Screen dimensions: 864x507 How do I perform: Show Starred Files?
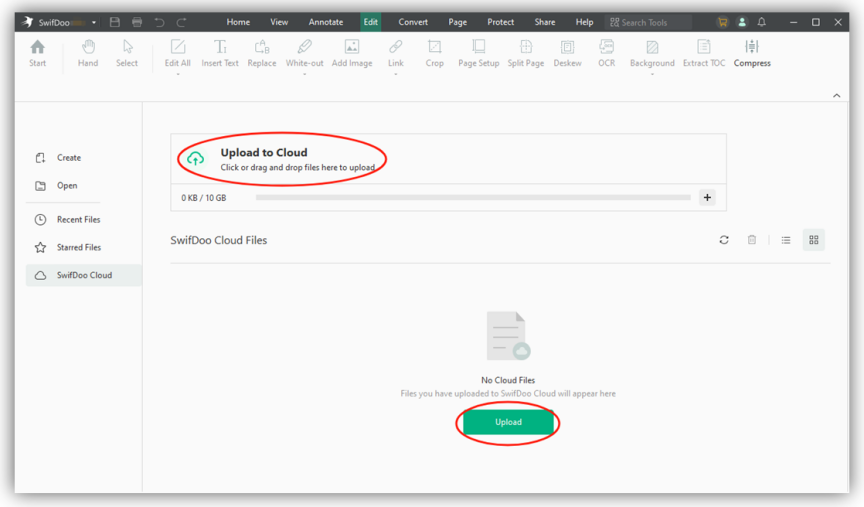click(79, 247)
